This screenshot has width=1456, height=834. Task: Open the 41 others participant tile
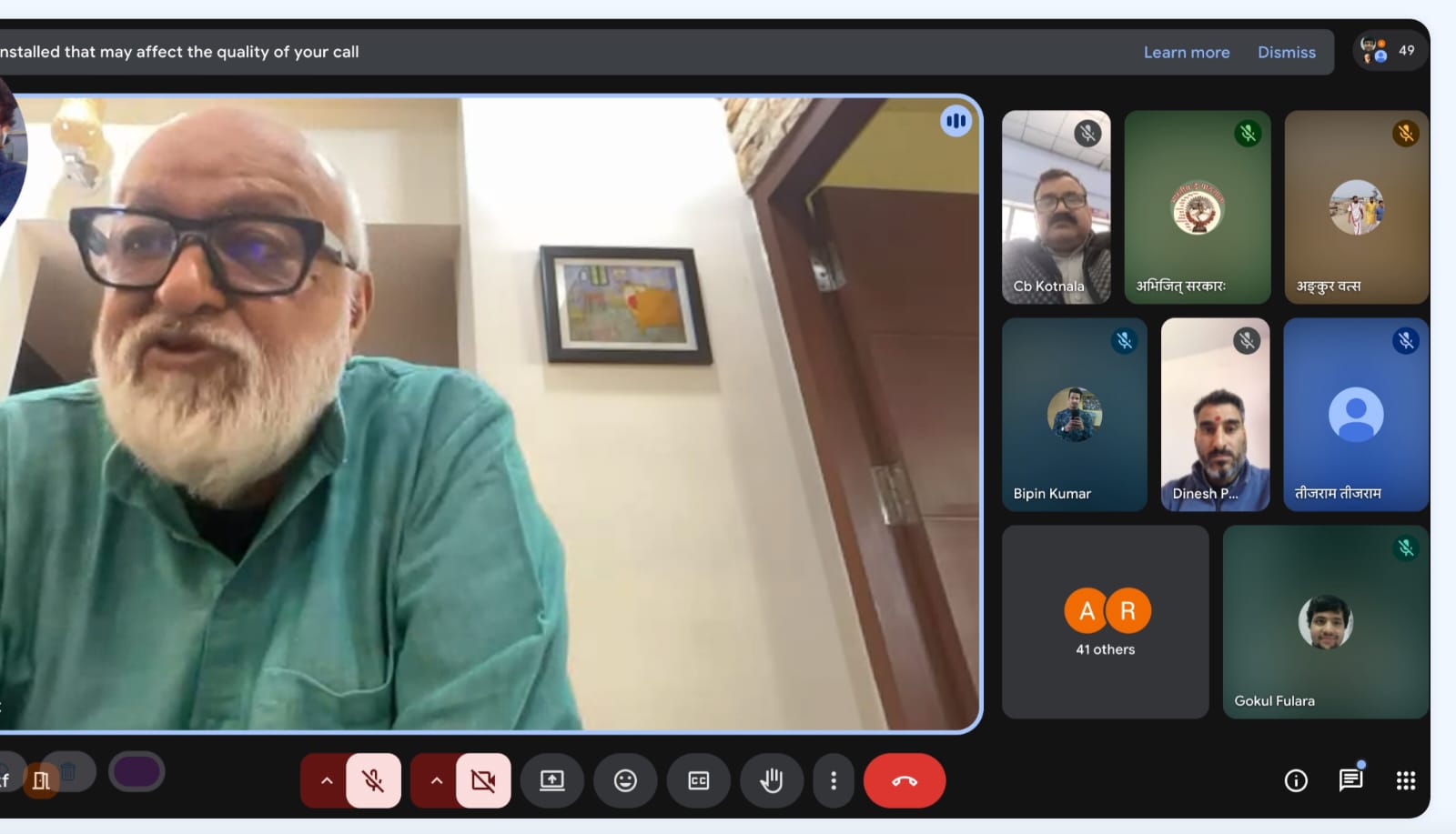[1105, 622]
